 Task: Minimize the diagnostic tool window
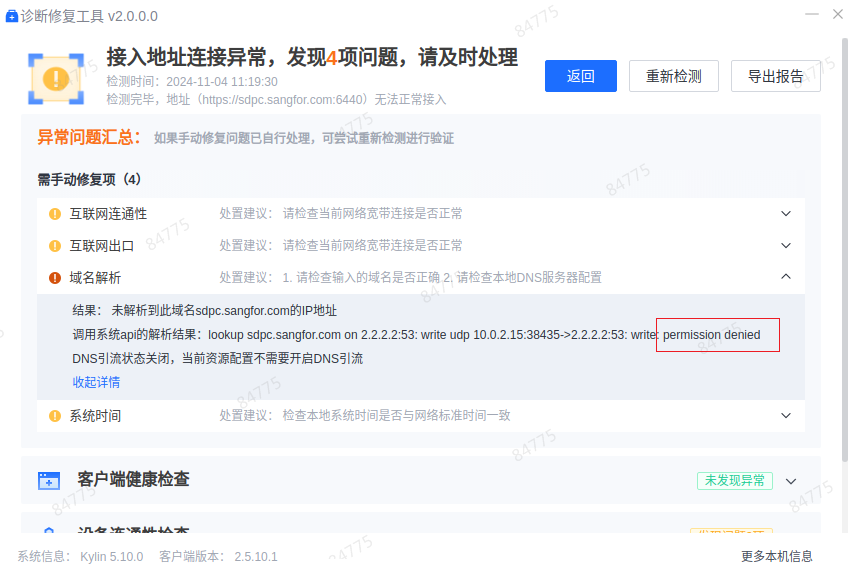(x=808, y=16)
